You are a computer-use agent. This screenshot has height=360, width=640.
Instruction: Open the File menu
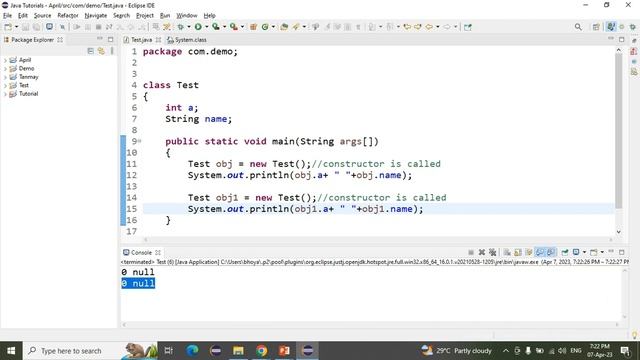point(7,16)
